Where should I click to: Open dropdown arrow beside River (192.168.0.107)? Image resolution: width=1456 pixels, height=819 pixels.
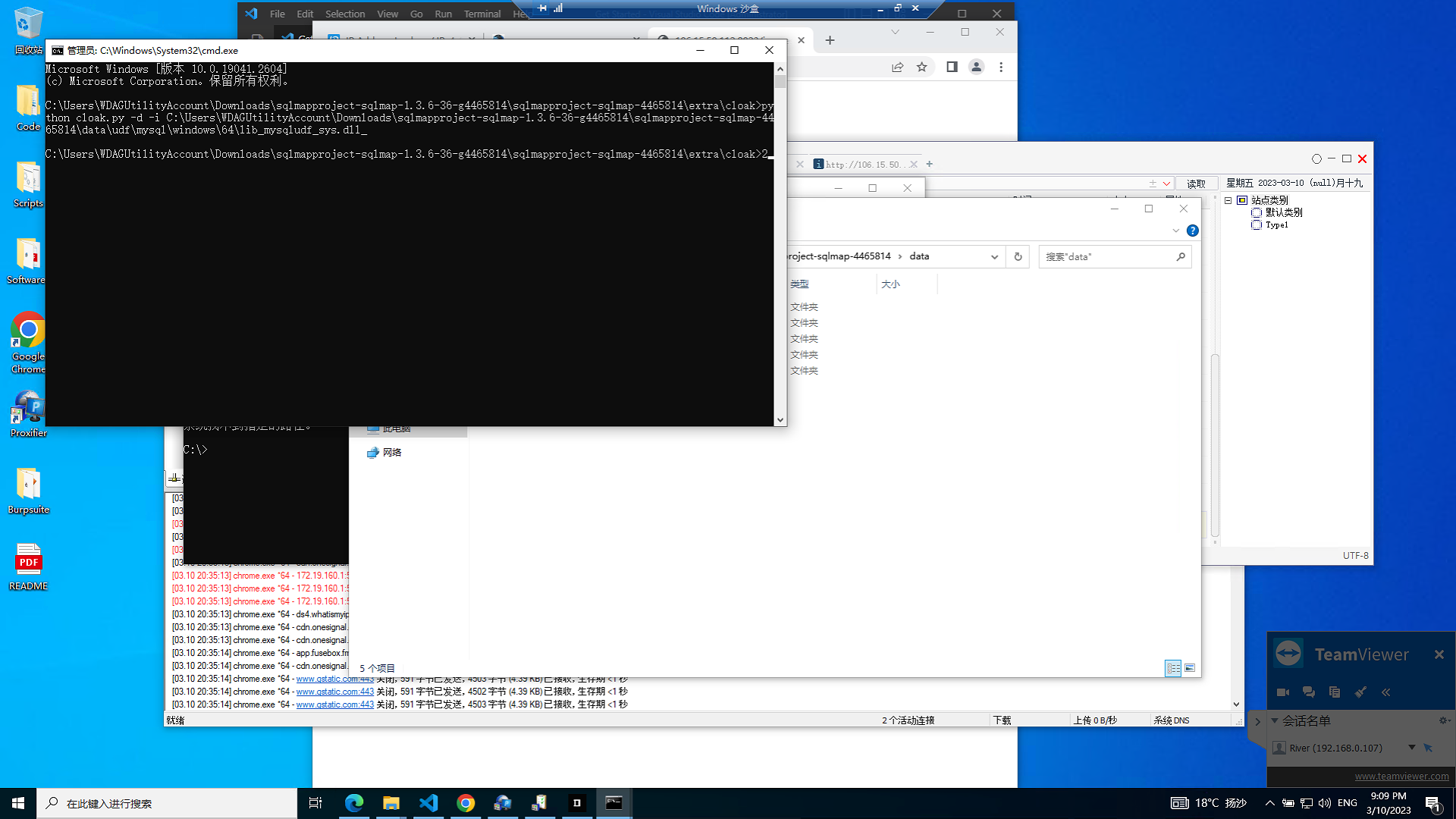click(x=1412, y=748)
